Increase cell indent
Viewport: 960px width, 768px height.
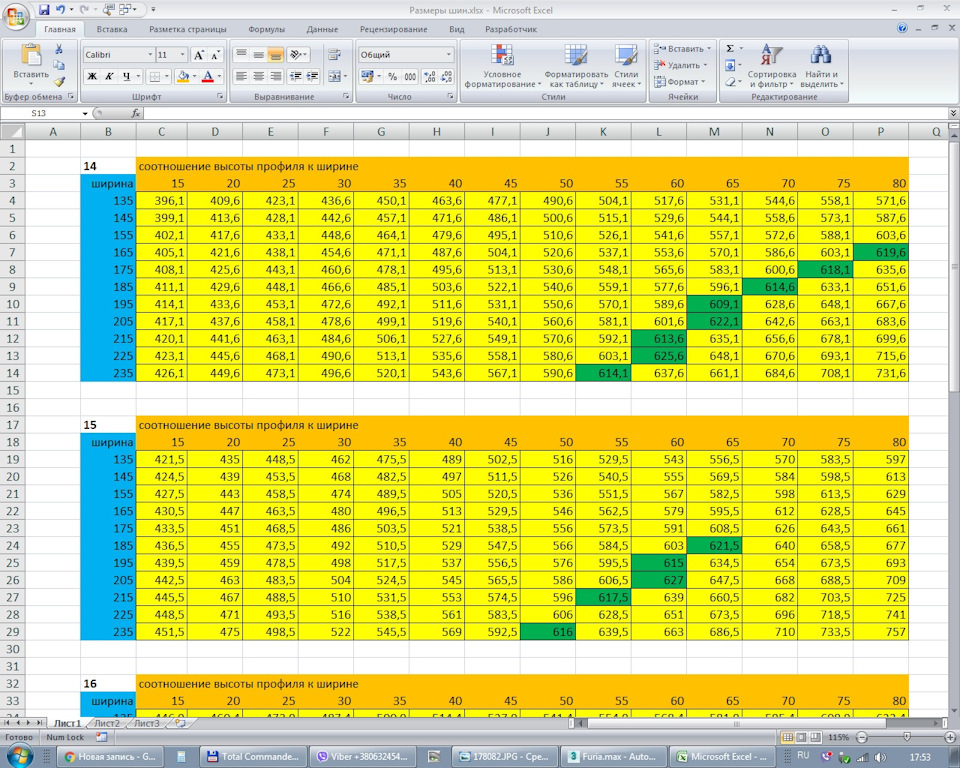[x=312, y=77]
